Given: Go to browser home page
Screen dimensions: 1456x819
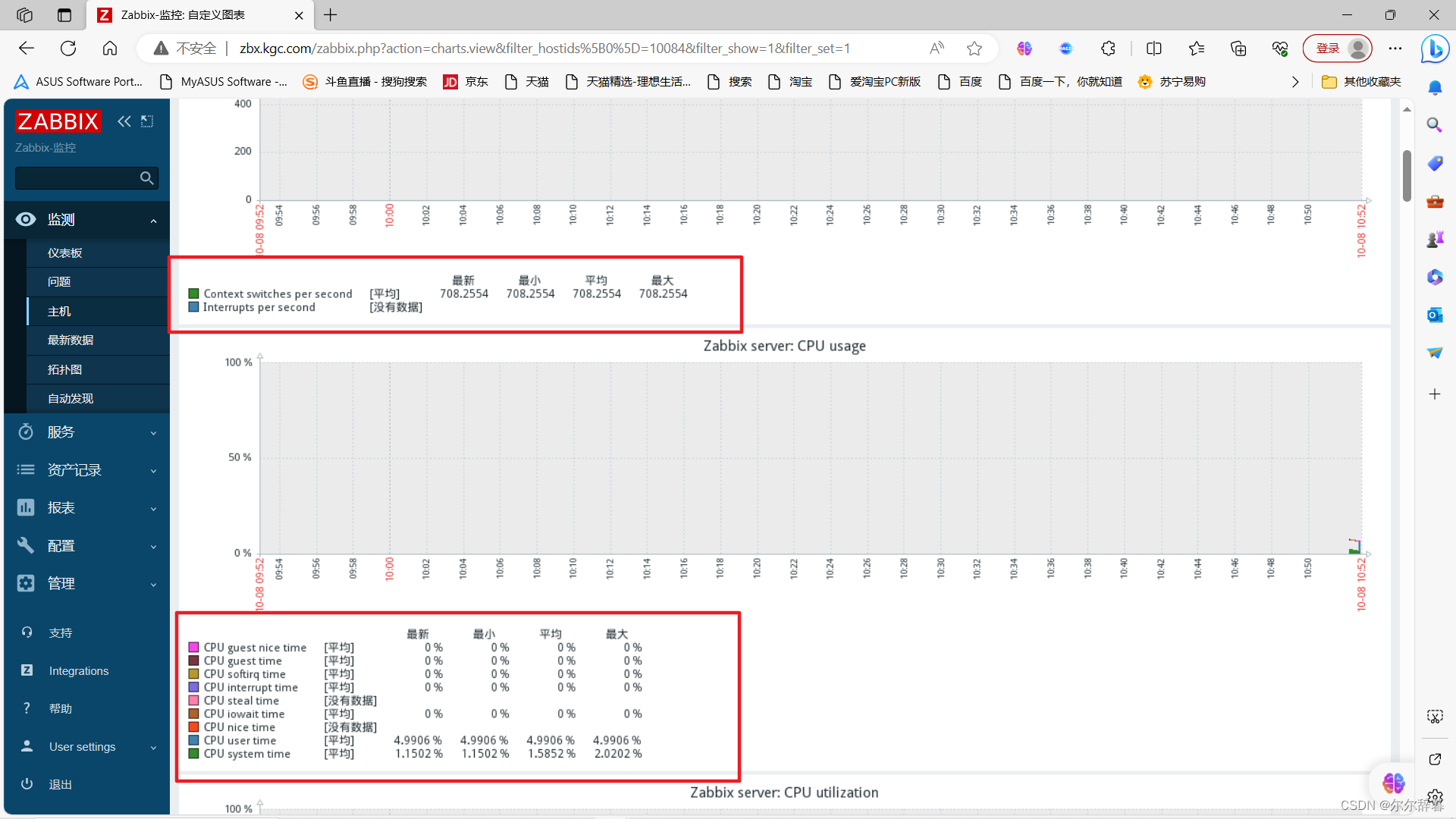Looking at the screenshot, I should (x=110, y=49).
